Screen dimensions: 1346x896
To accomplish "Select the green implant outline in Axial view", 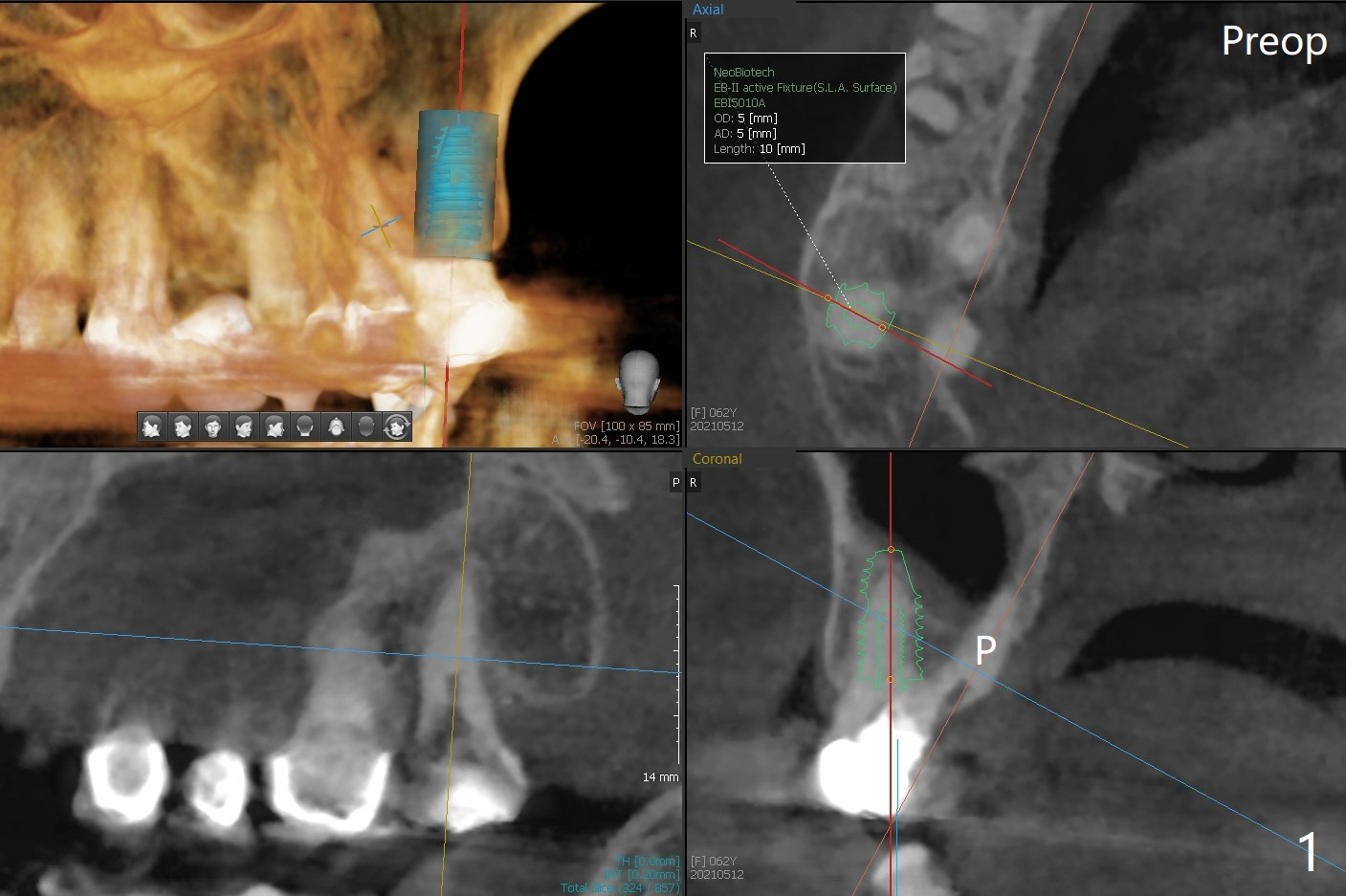I will tap(859, 316).
